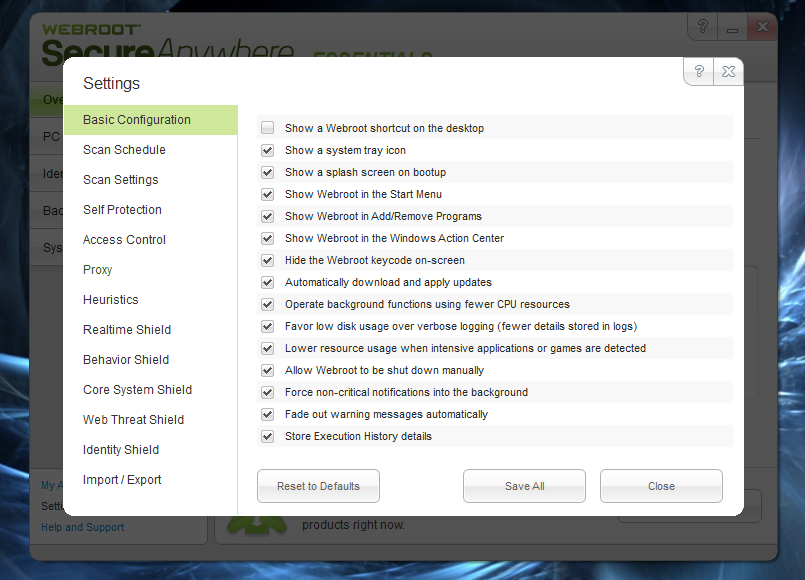805x580 pixels.
Task: Toggle Hide the Webroot keycode on-screen
Action: coord(267,260)
